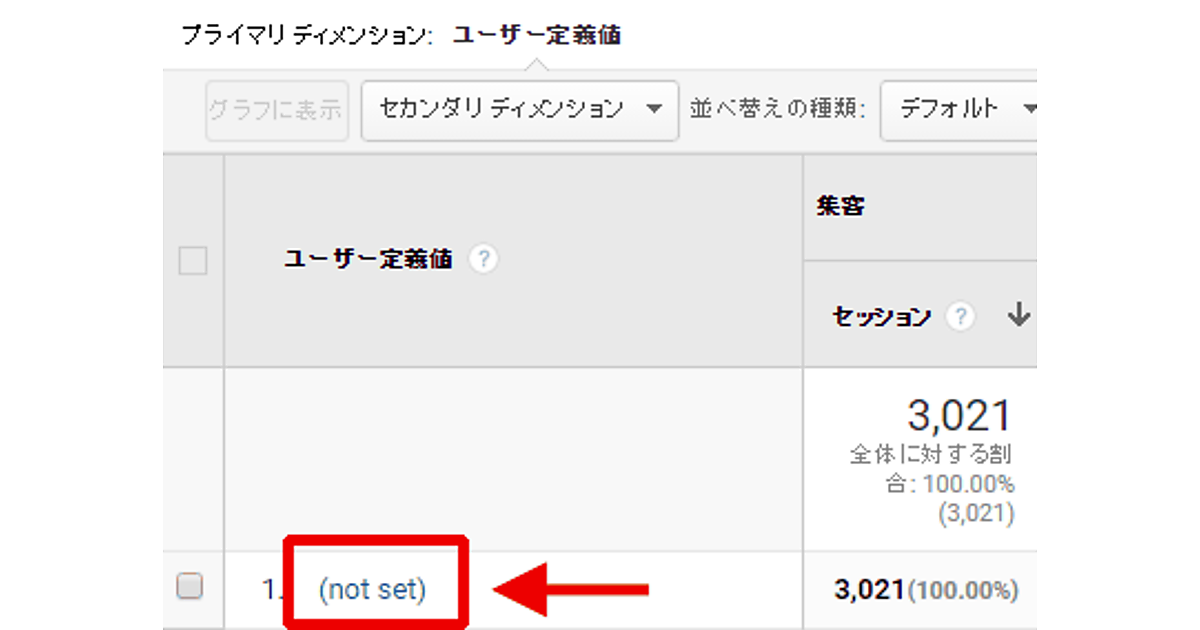1200x630 pixels.
Task: Click the red arrow pointing at (not set)
Action: tap(572, 590)
